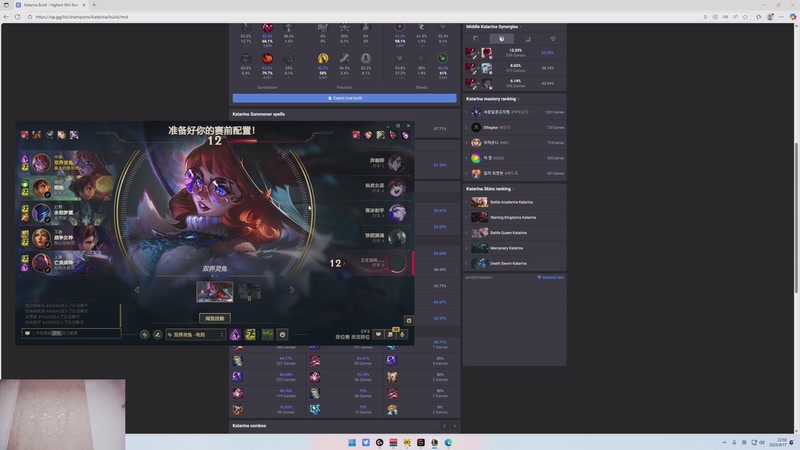The image size is (800, 450).
Task: Select the gold Precision rune icon
Action: 323,58
